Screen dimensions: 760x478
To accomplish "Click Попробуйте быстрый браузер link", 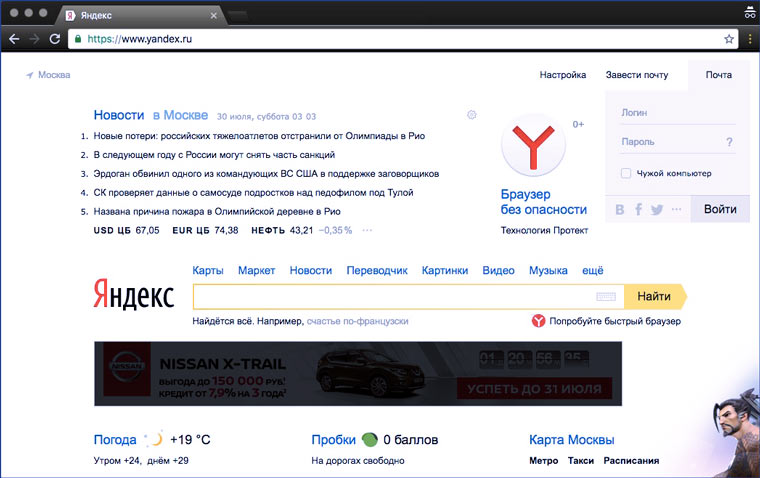I will click(615, 321).
